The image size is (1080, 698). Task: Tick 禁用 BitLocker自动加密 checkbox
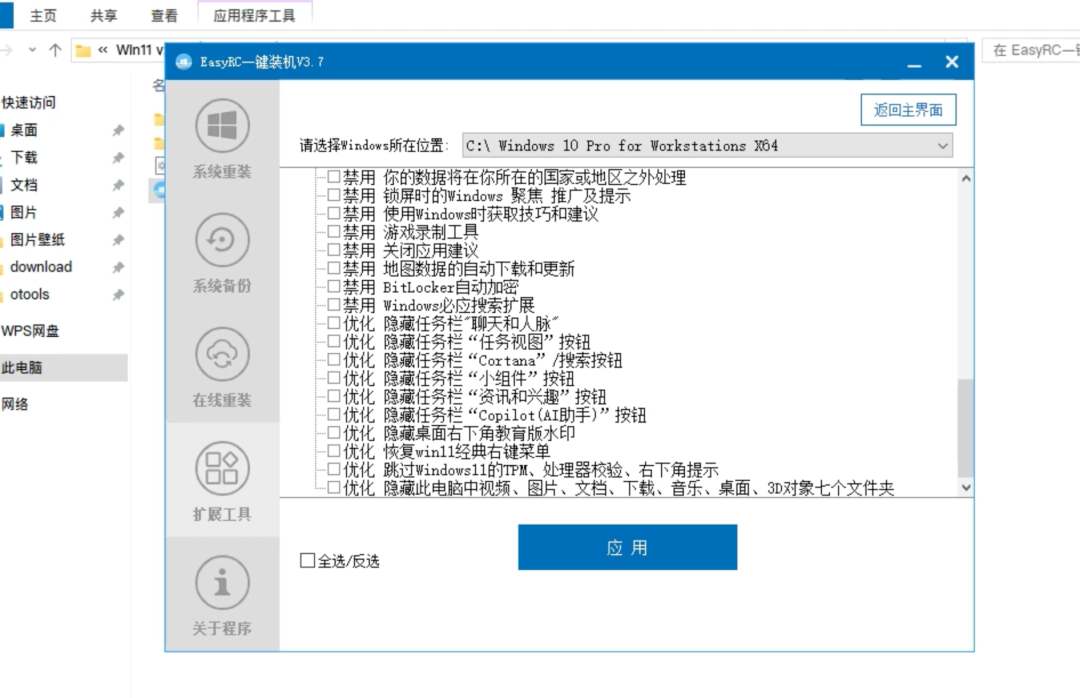click(333, 287)
